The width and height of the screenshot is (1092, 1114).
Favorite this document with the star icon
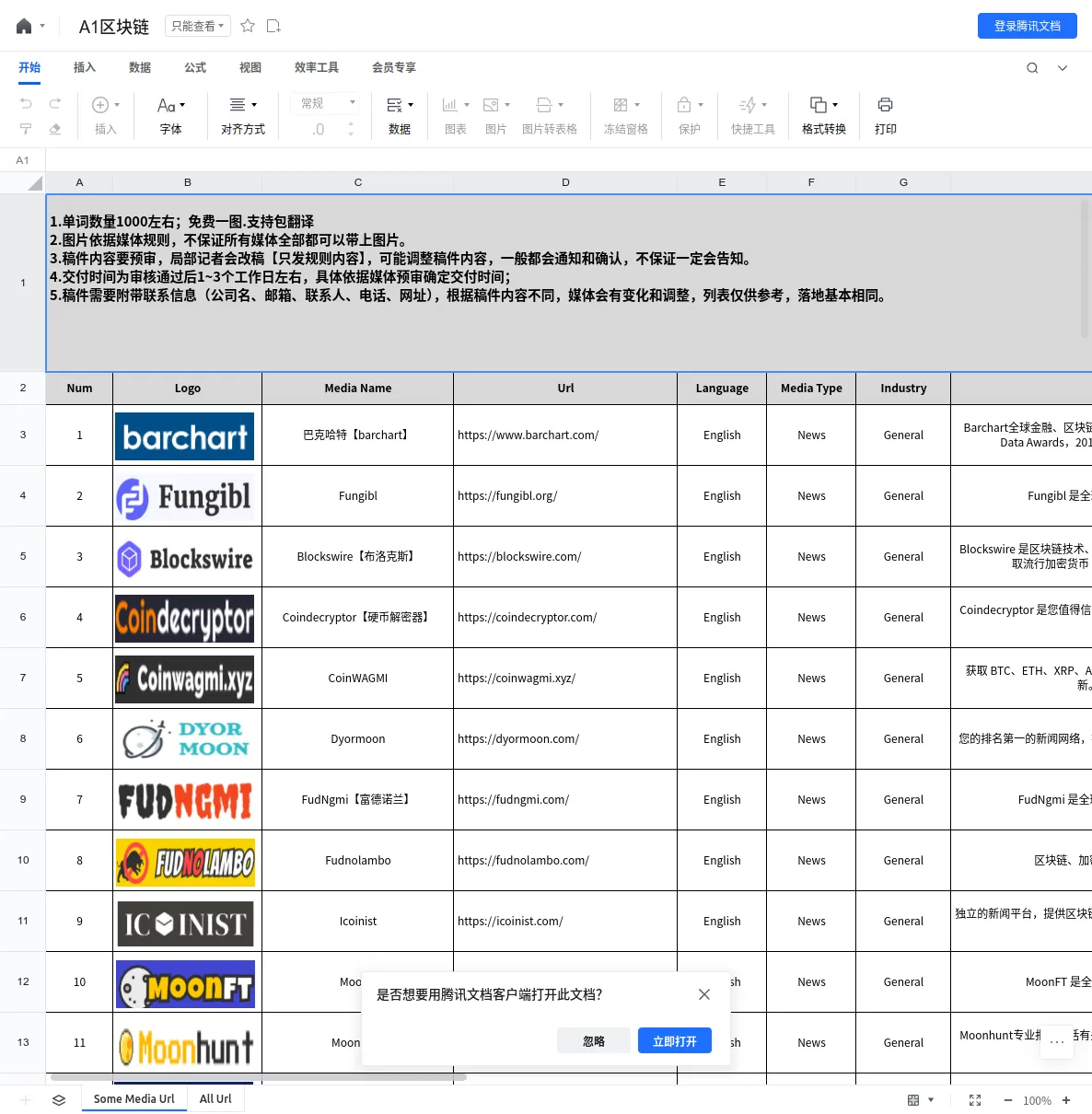tap(248, 26)
